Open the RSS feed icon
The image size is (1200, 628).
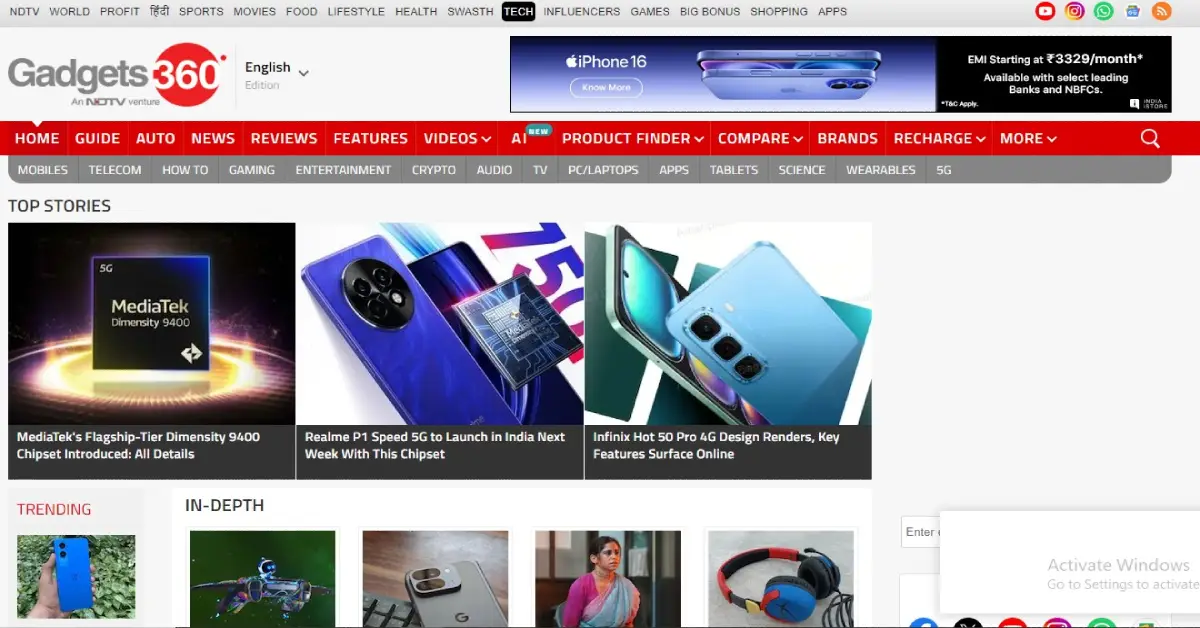(x=1161, y=11)
